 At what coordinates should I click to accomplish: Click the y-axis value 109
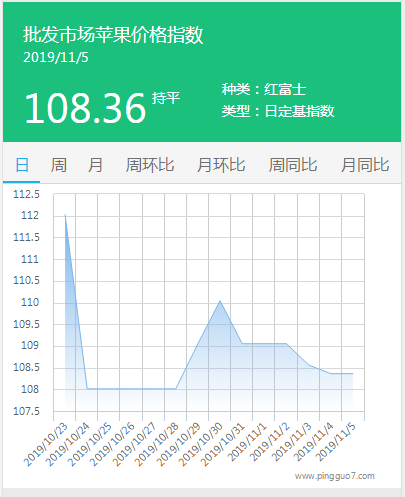[x=30, y=345]
